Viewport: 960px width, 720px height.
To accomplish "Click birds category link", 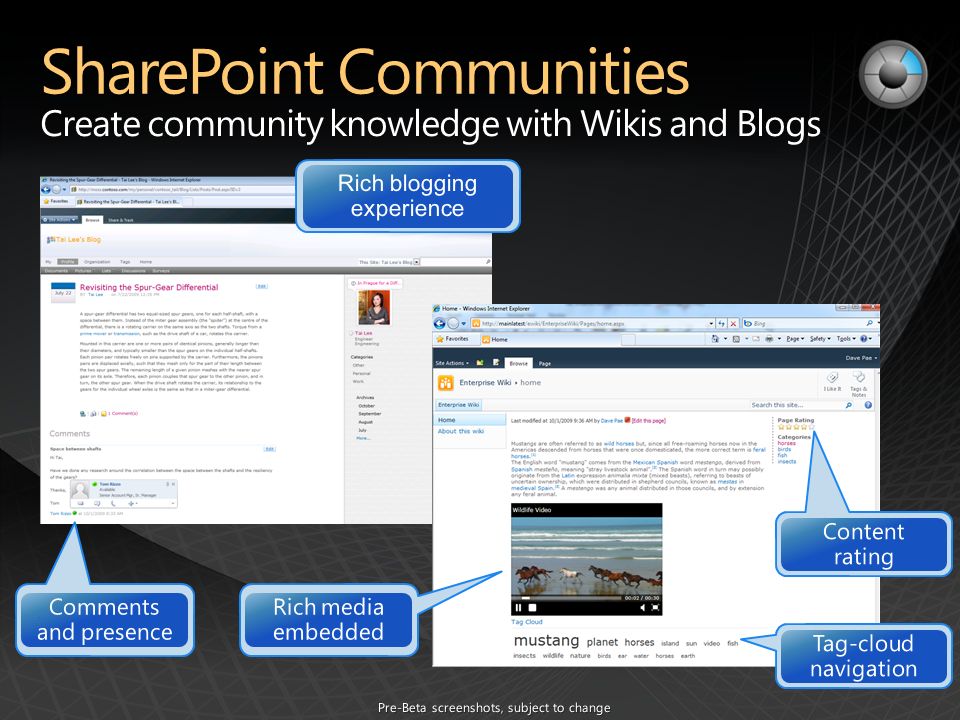I will [784, 449].
